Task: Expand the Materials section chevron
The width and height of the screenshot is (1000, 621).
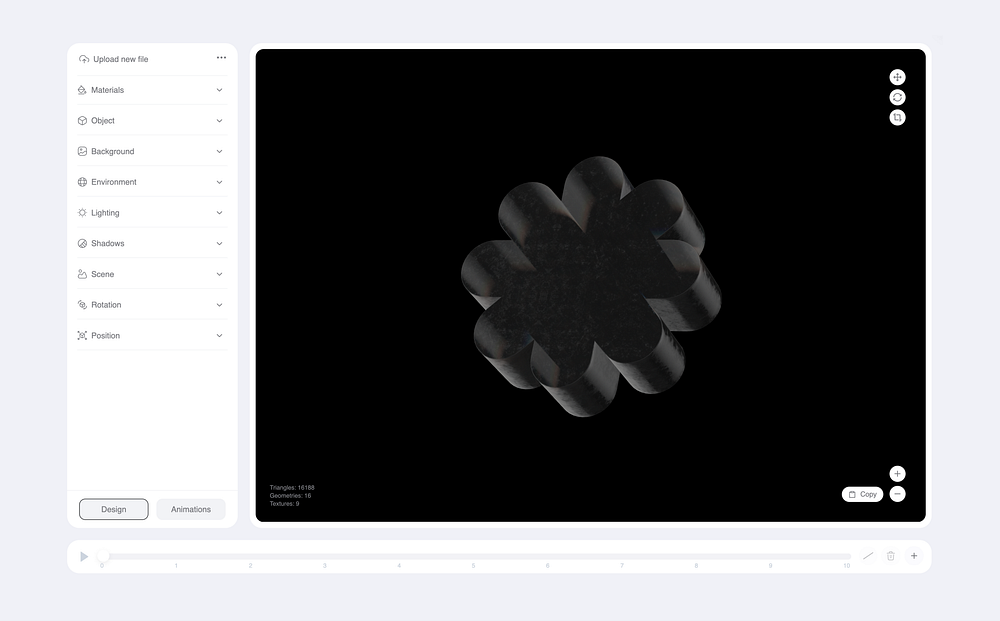Action: click(219, 90)
